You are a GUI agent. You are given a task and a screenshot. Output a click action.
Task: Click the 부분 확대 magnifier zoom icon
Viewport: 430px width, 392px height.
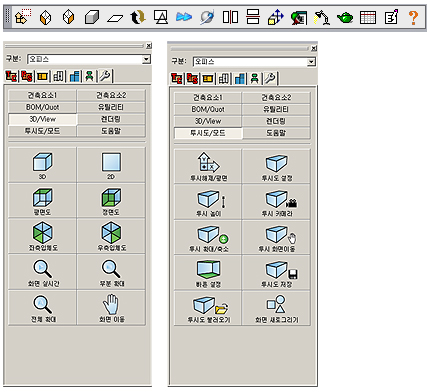click(x=111, y=272)
